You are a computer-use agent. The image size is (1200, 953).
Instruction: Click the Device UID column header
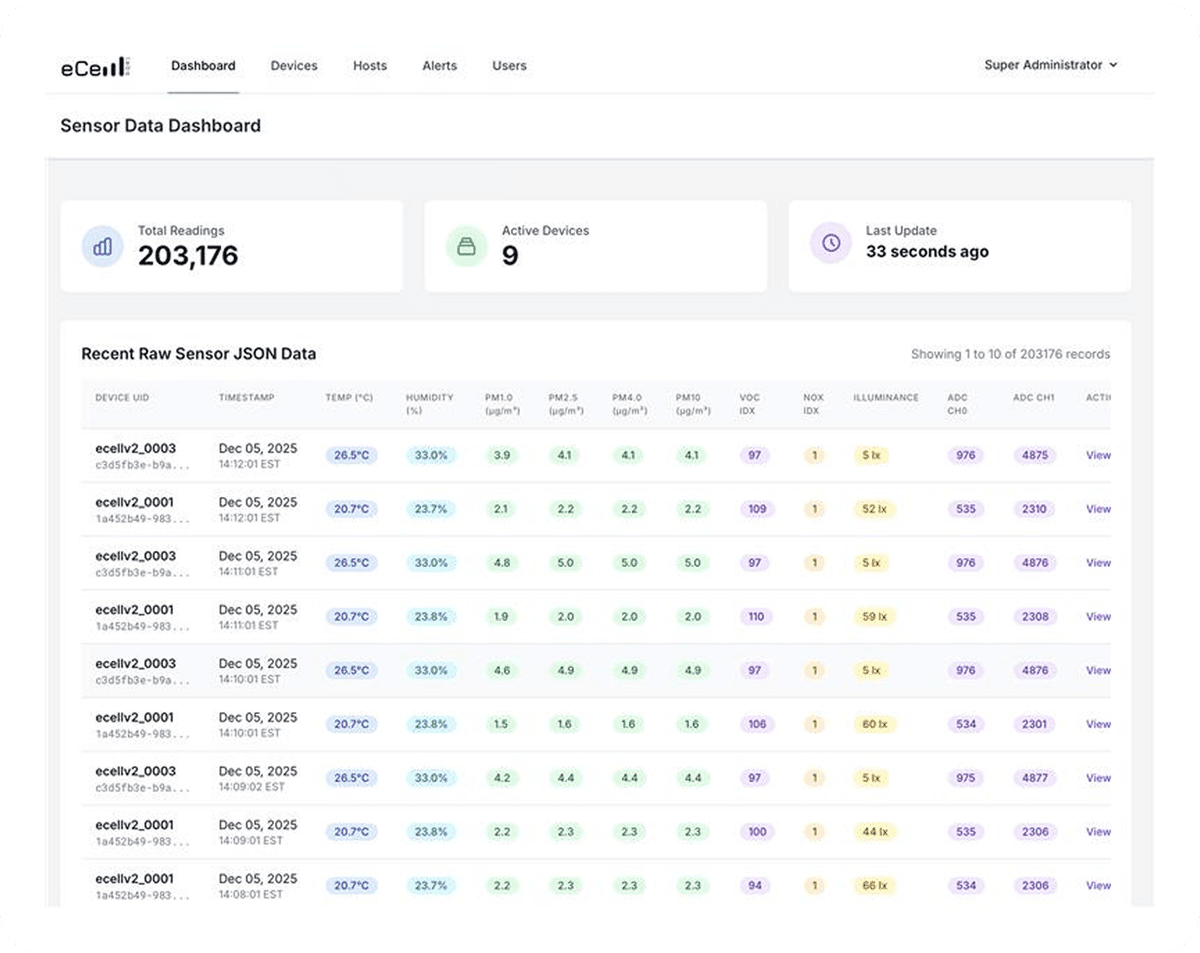pyautogui.click(x=122, y=398)
